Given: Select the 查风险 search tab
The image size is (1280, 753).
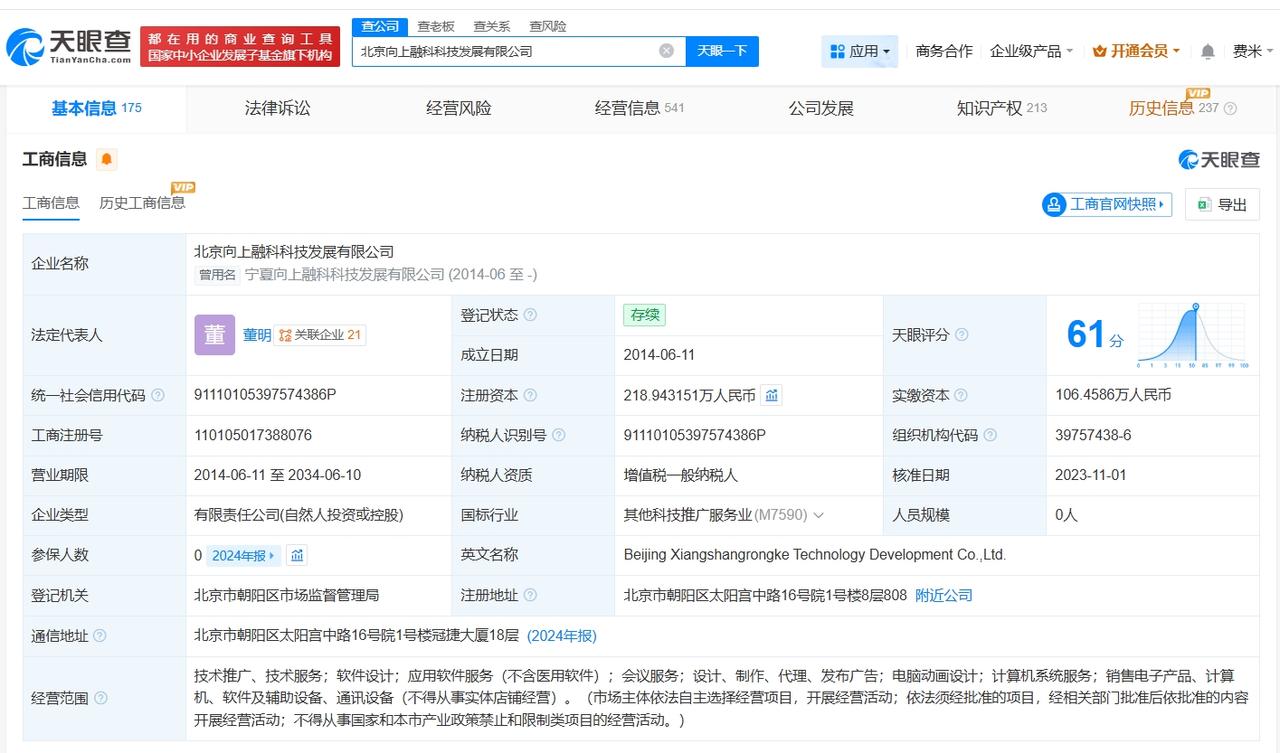Looking at the screenshot, I should [x=548, y=26].
